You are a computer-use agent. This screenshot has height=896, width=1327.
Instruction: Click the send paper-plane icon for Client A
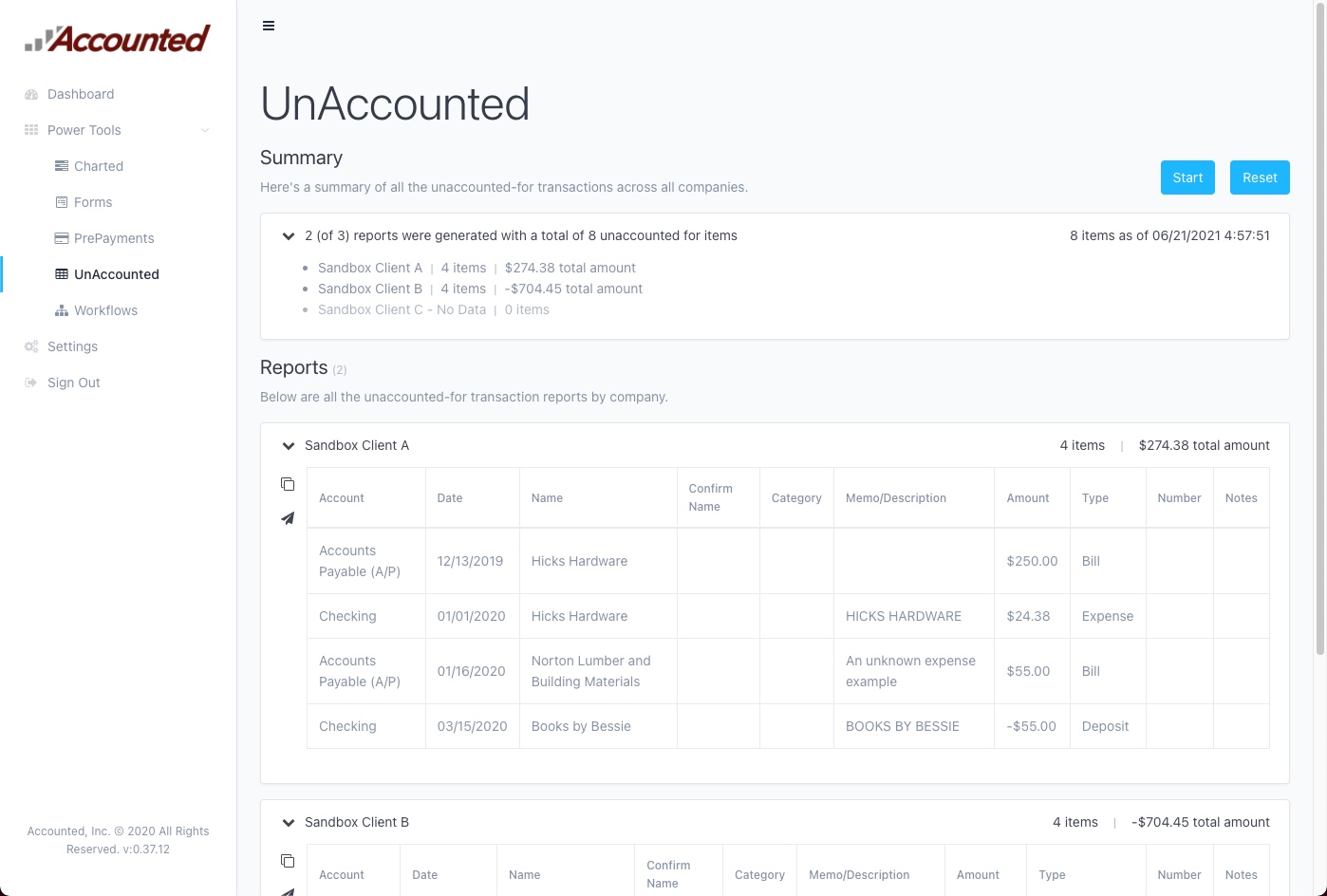[288, 518]
